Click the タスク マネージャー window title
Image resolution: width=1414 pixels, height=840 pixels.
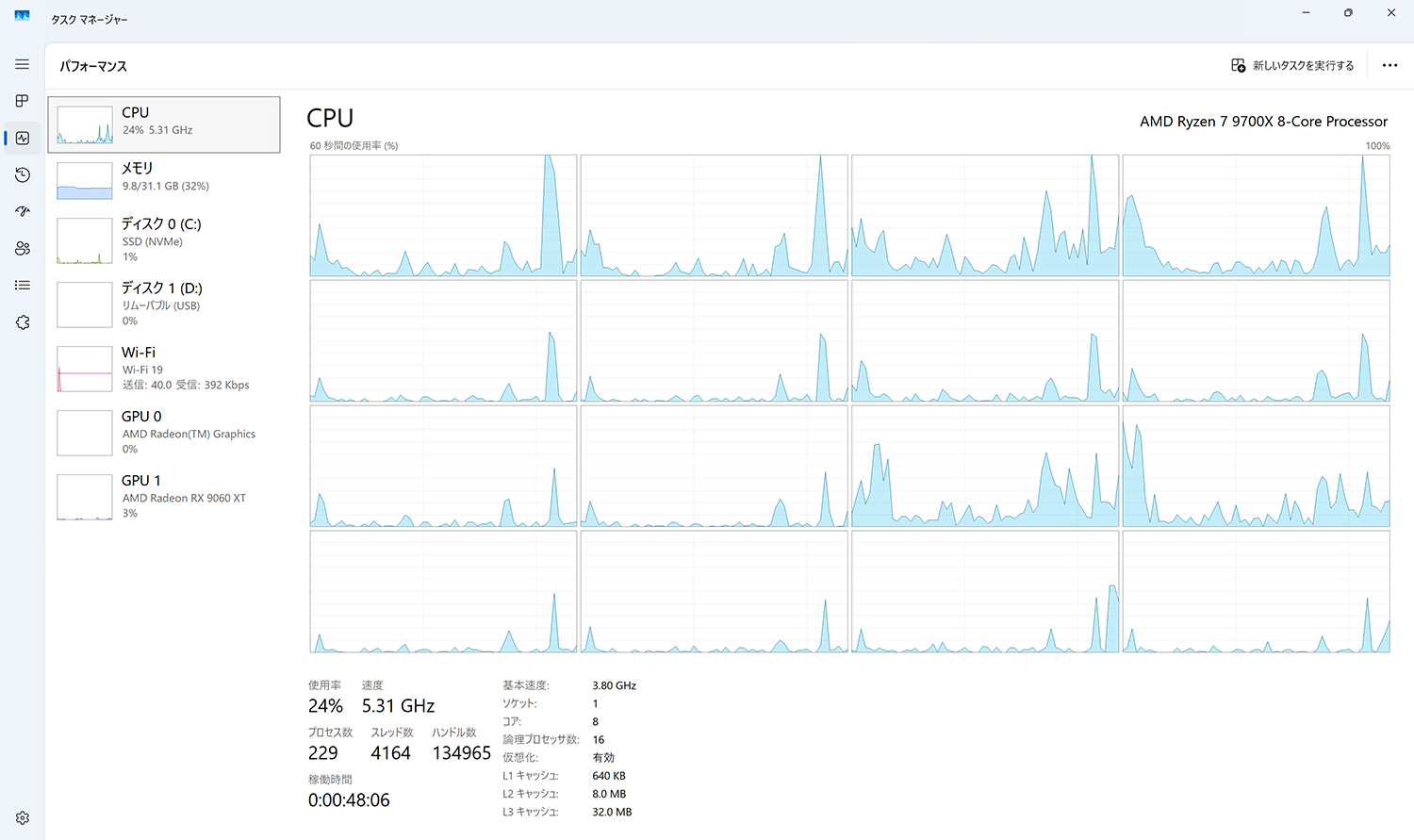(x=90, y=19)
